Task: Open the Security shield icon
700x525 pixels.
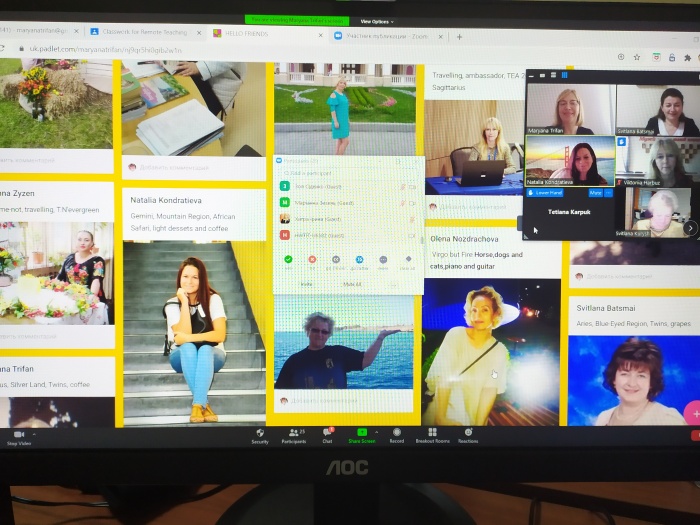Action: (x=260, y=433)
